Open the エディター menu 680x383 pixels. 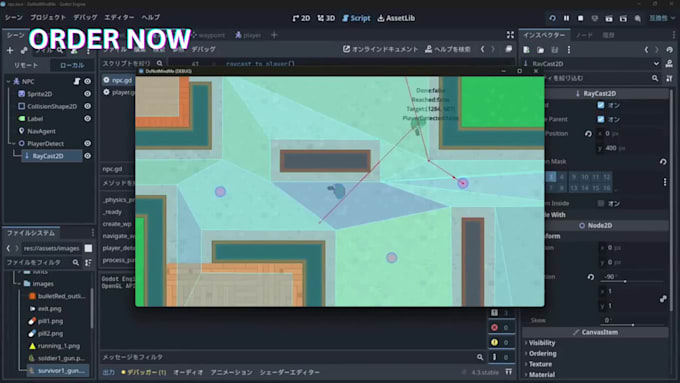[119, 17]
